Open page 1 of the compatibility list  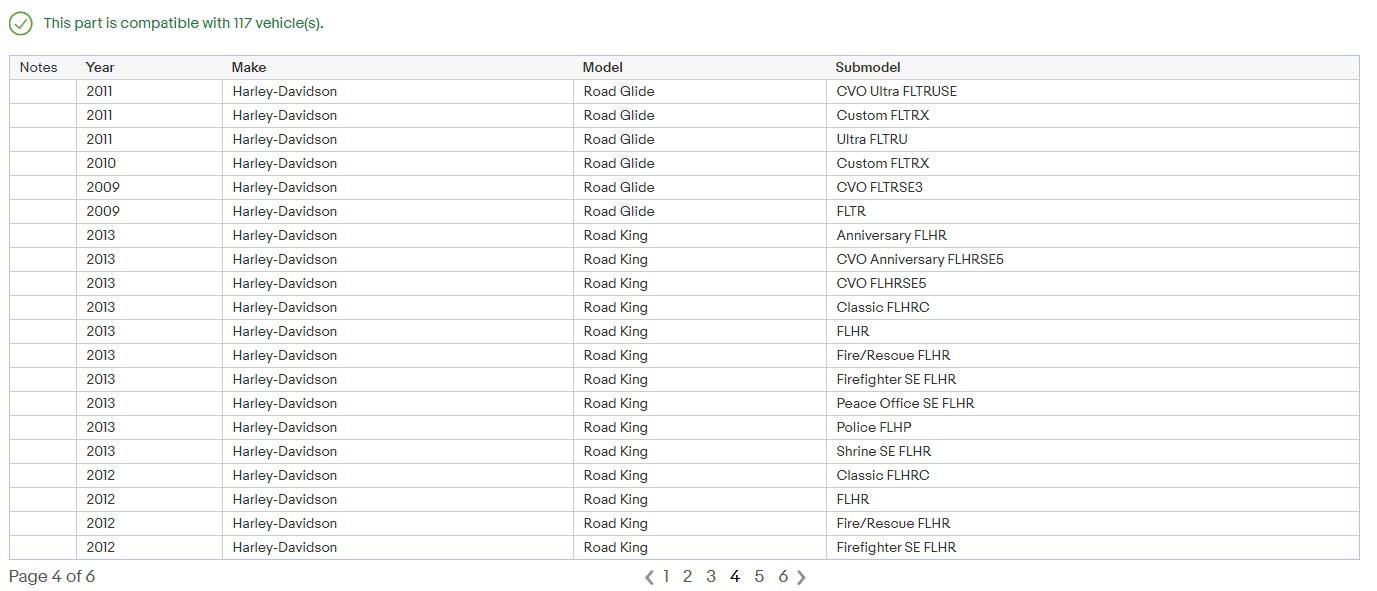(666, 576)
